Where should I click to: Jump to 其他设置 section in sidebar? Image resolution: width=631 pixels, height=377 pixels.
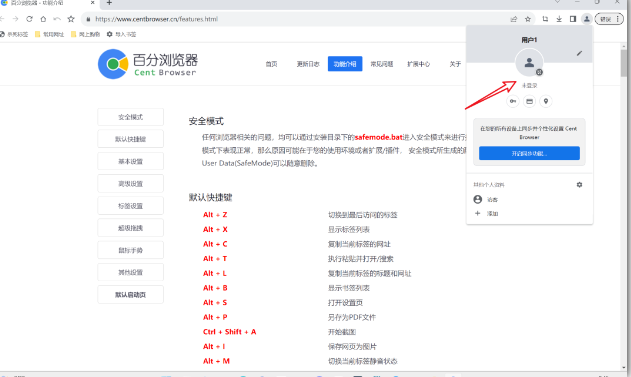(130, 272)
